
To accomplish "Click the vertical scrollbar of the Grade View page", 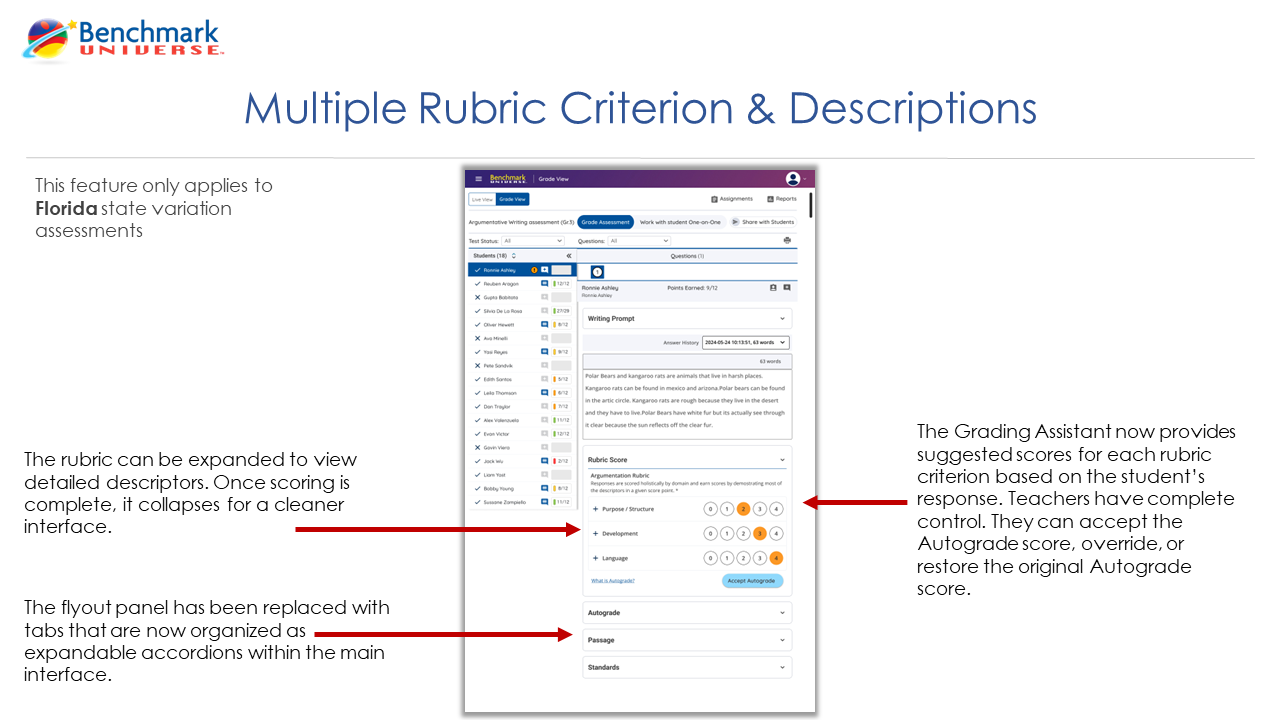I will click(x=811, y=205).
